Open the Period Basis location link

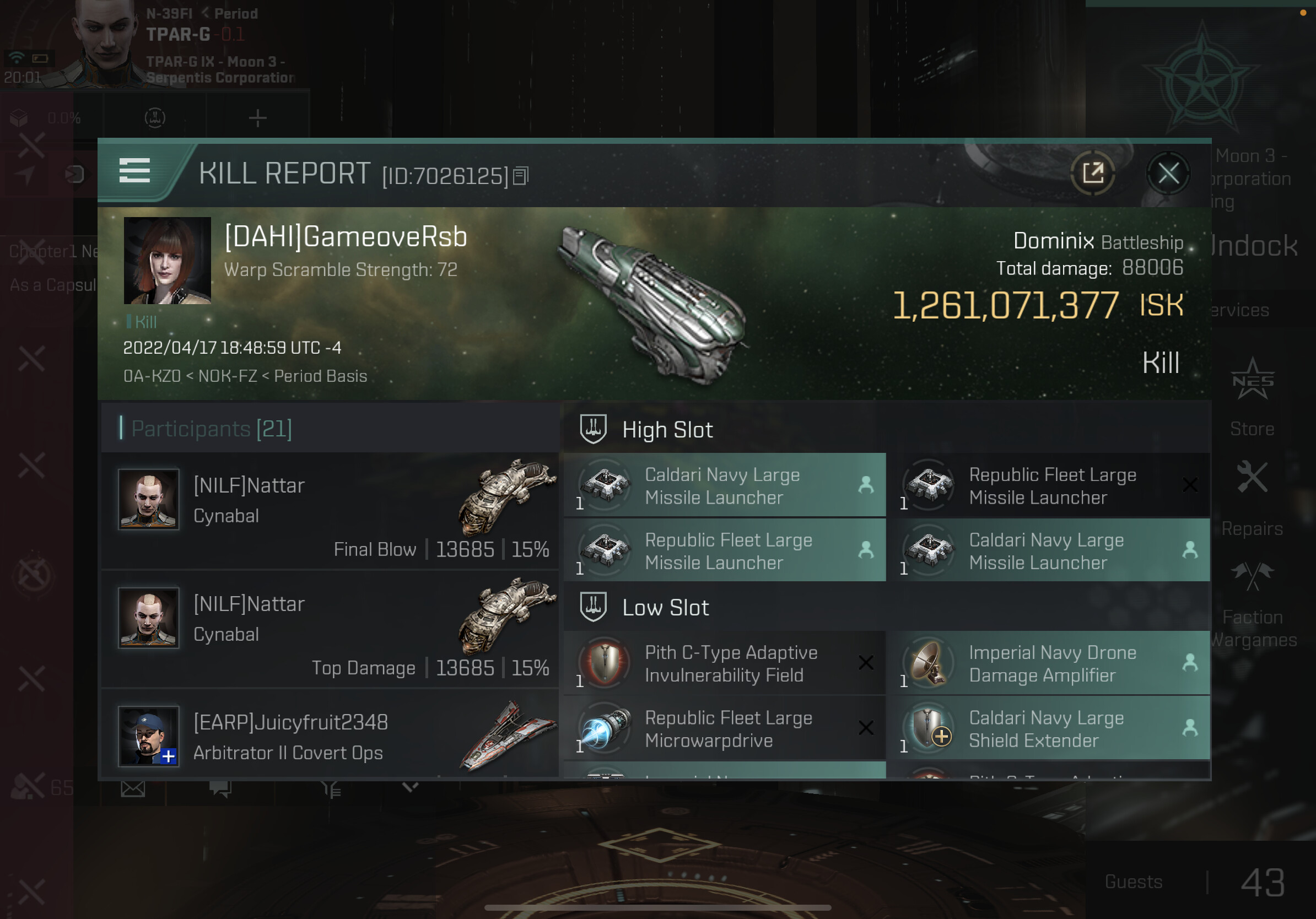(x=320, y=376)
